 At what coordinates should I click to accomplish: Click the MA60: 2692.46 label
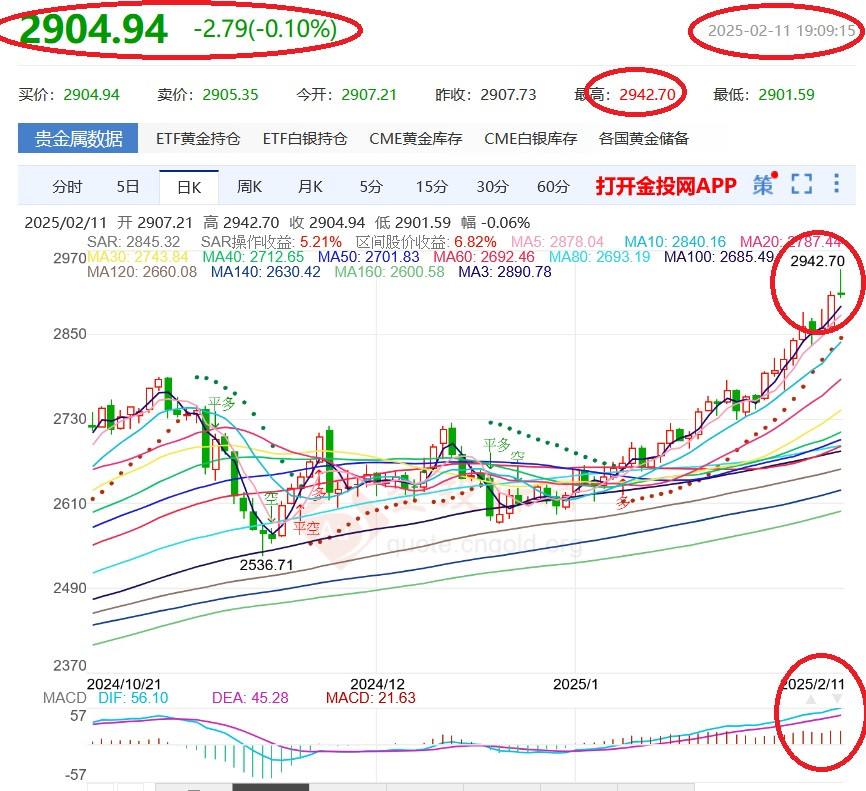pyautogui.click(x=484, y=257)
